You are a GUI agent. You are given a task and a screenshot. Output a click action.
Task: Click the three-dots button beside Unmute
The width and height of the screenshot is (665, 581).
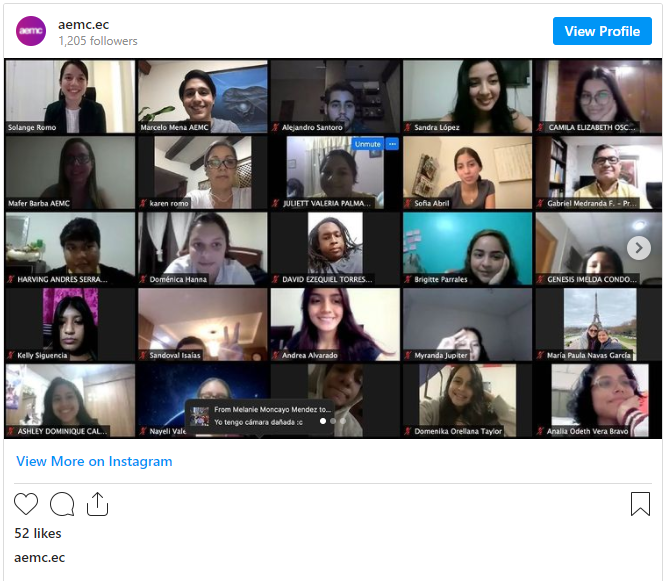(392, 144)
